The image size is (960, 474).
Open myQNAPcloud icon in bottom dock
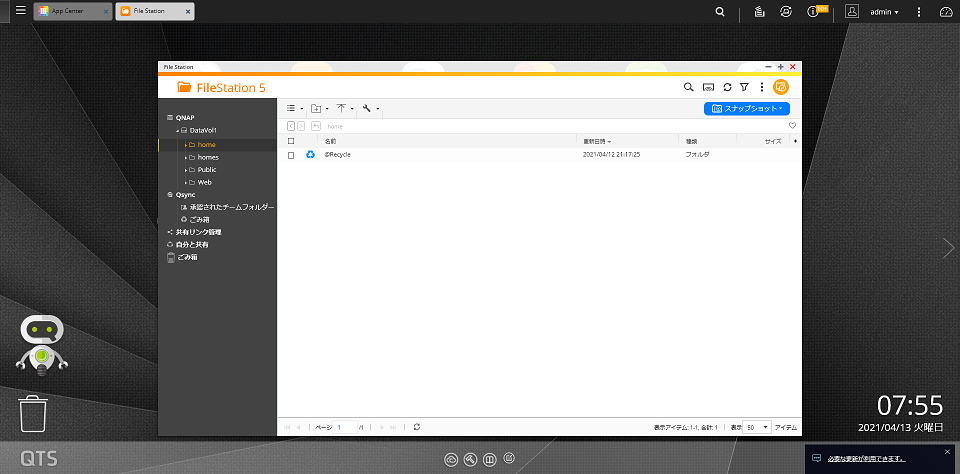451,459
